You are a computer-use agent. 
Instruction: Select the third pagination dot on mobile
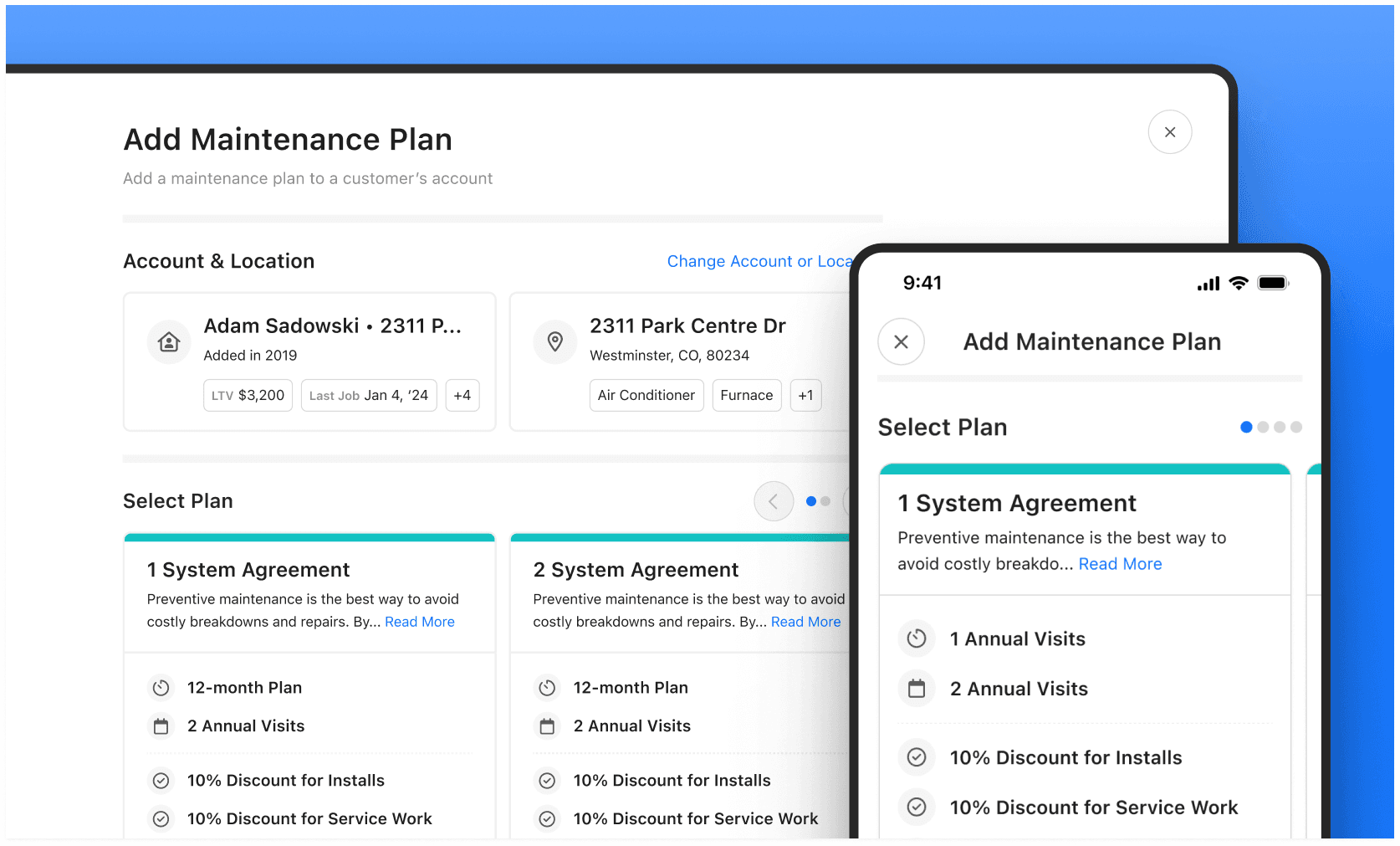click(x=1280, y=427)
